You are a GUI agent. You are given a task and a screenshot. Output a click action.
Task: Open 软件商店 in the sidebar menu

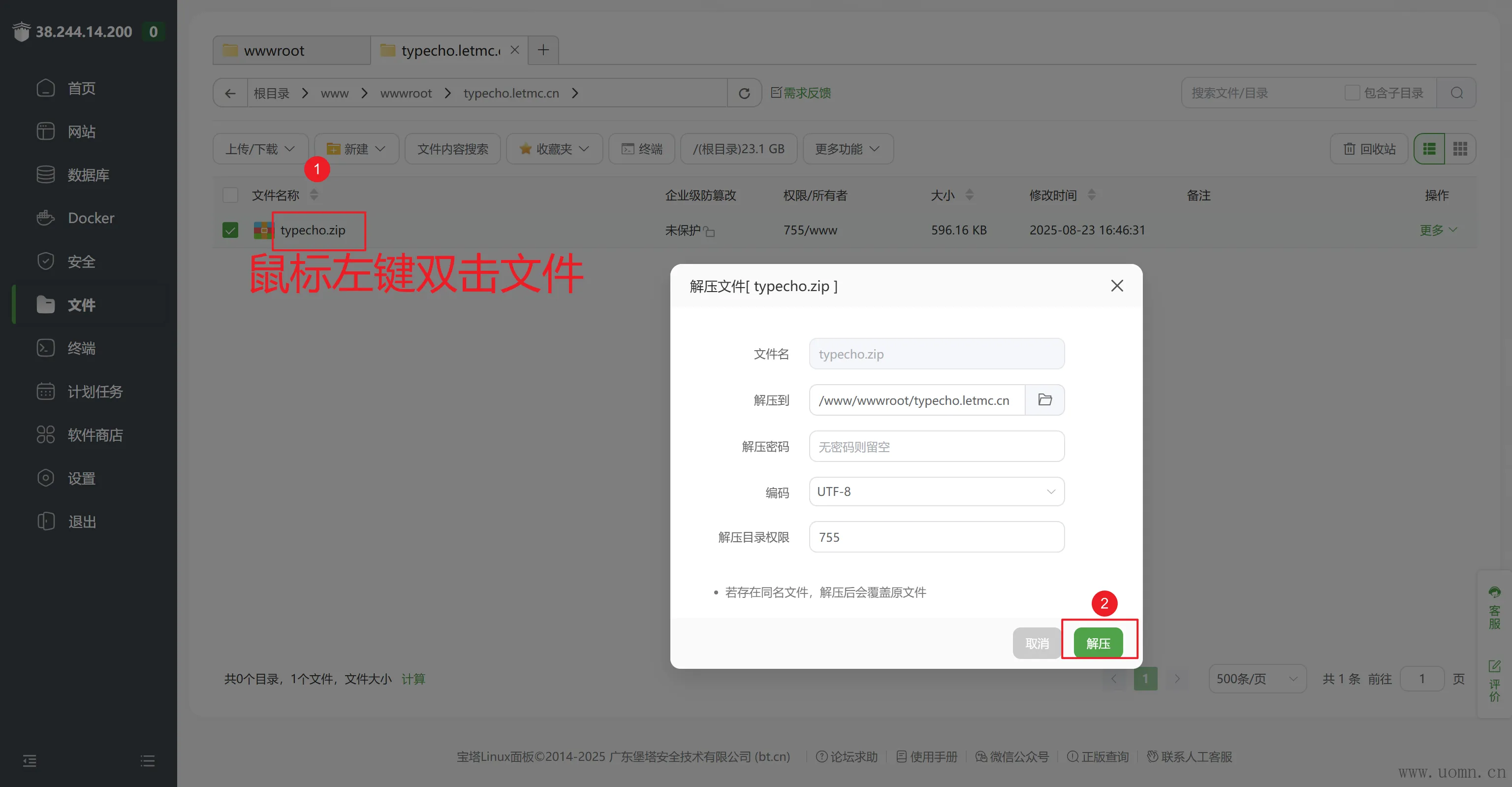pos(94,434)
